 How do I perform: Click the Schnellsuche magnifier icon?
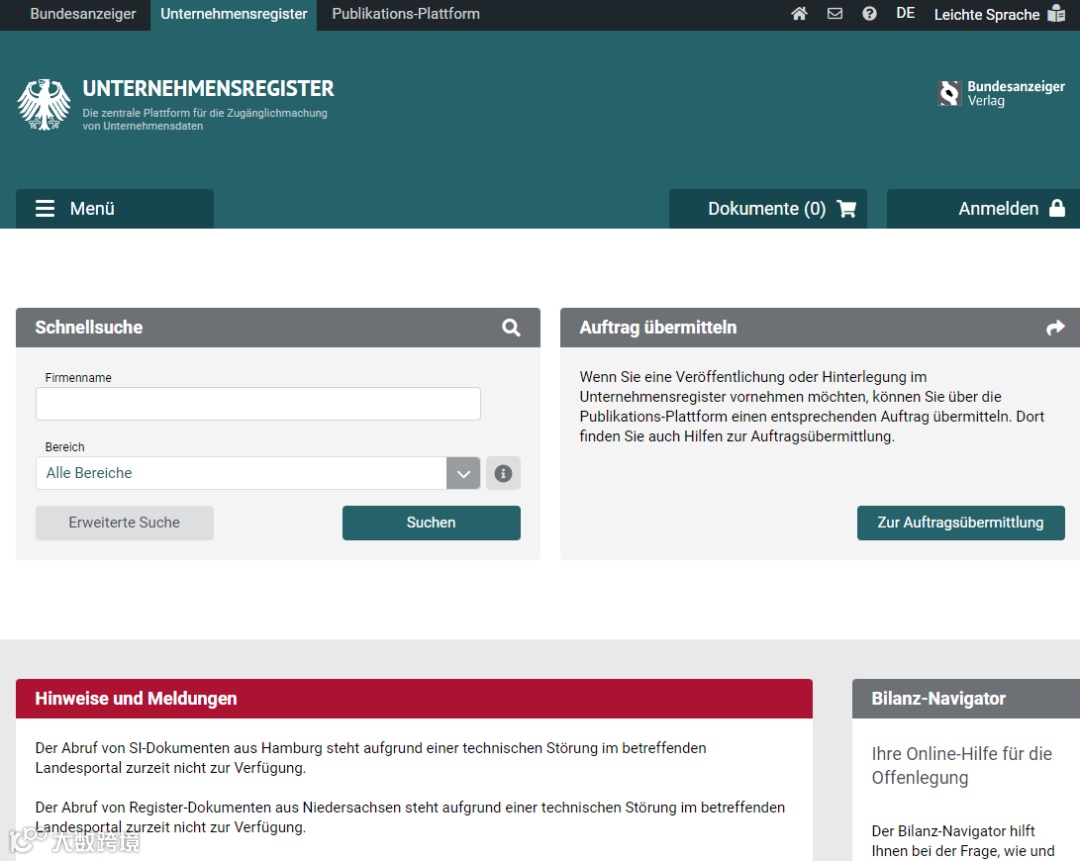(511, 328)
